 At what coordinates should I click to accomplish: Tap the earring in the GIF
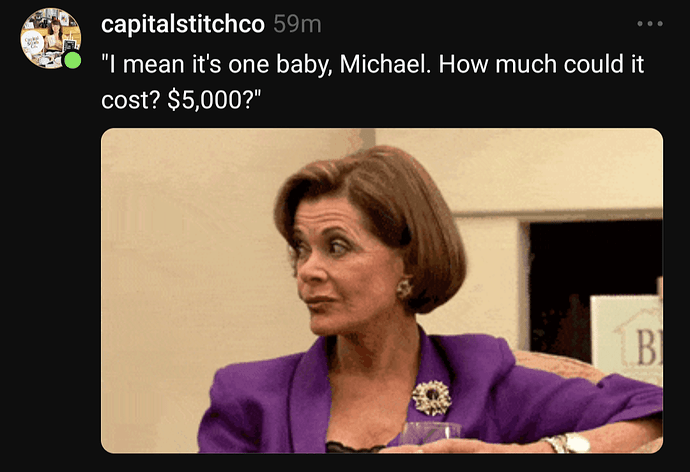[404, 288]
